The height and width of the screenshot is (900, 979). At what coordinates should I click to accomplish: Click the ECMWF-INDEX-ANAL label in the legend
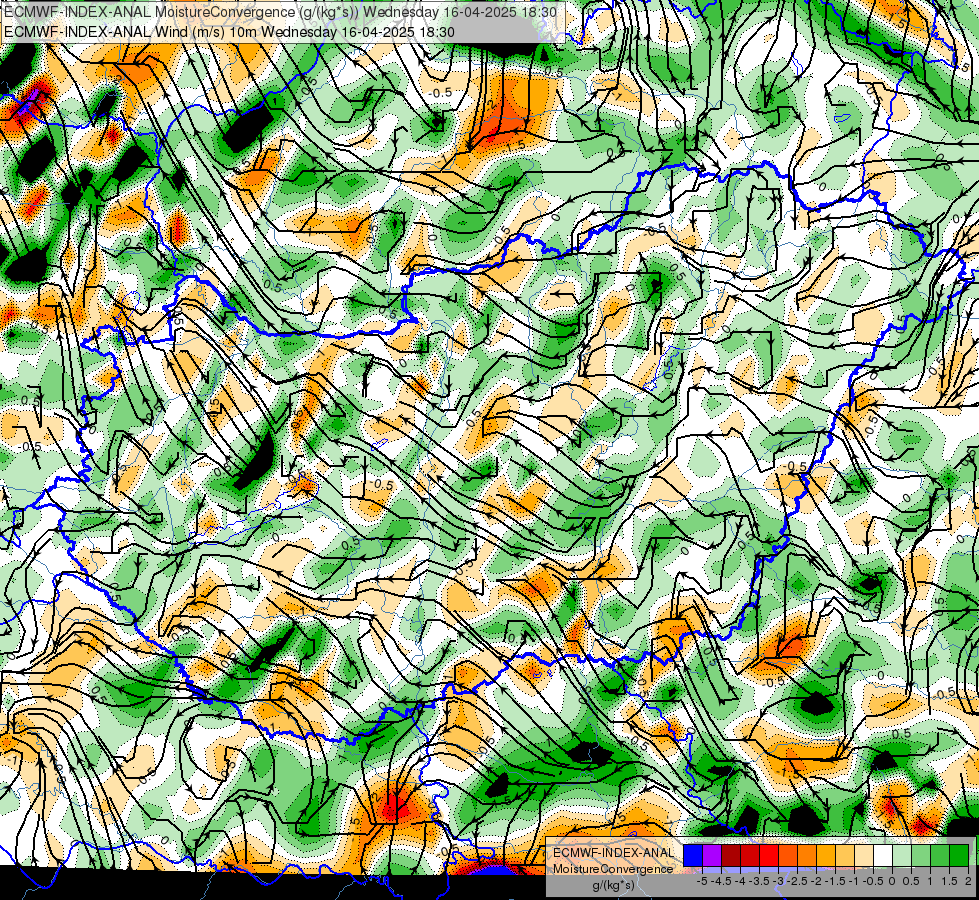(x=613, y=853)
